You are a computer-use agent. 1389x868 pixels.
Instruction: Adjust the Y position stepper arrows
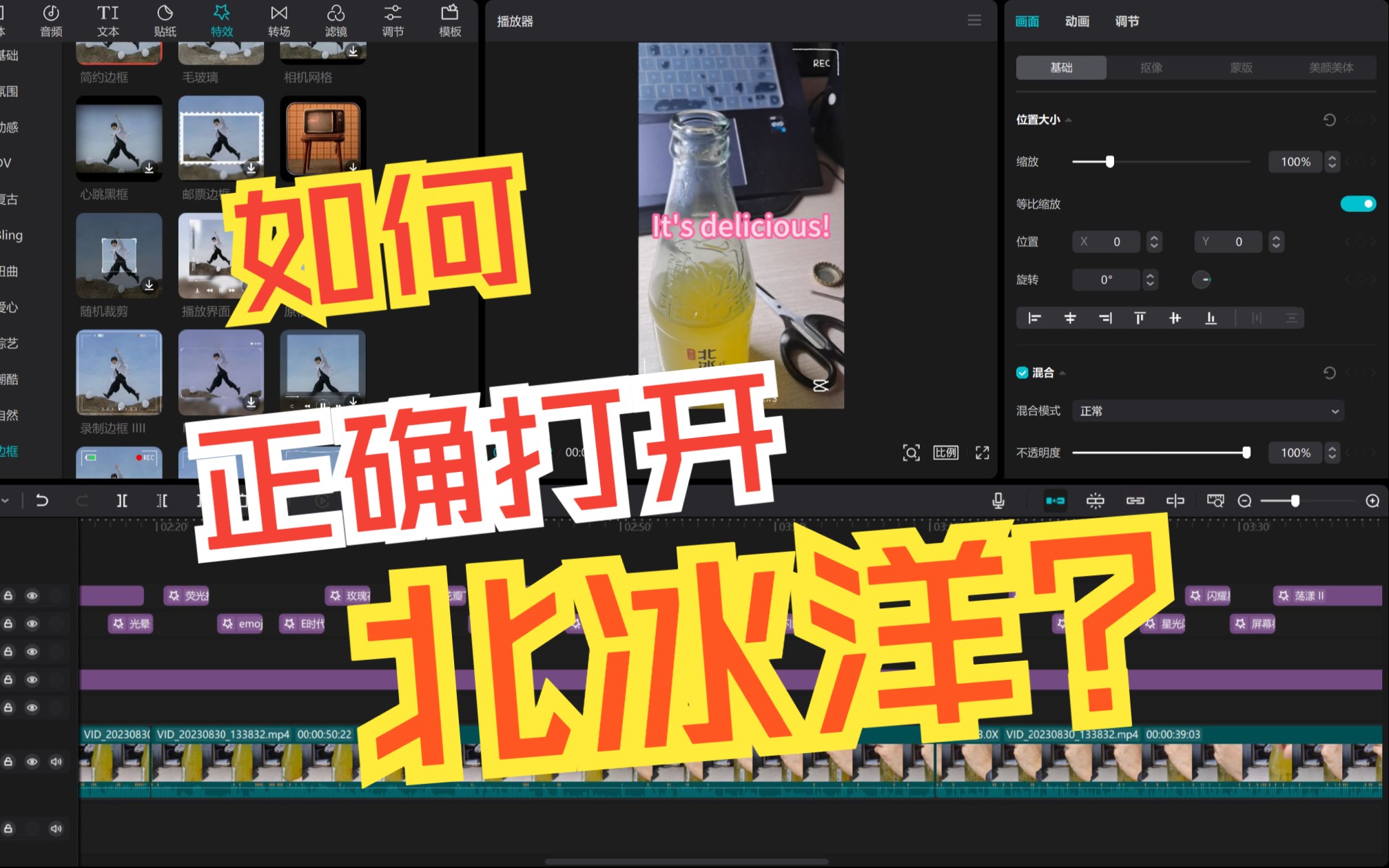(1276, 241)
